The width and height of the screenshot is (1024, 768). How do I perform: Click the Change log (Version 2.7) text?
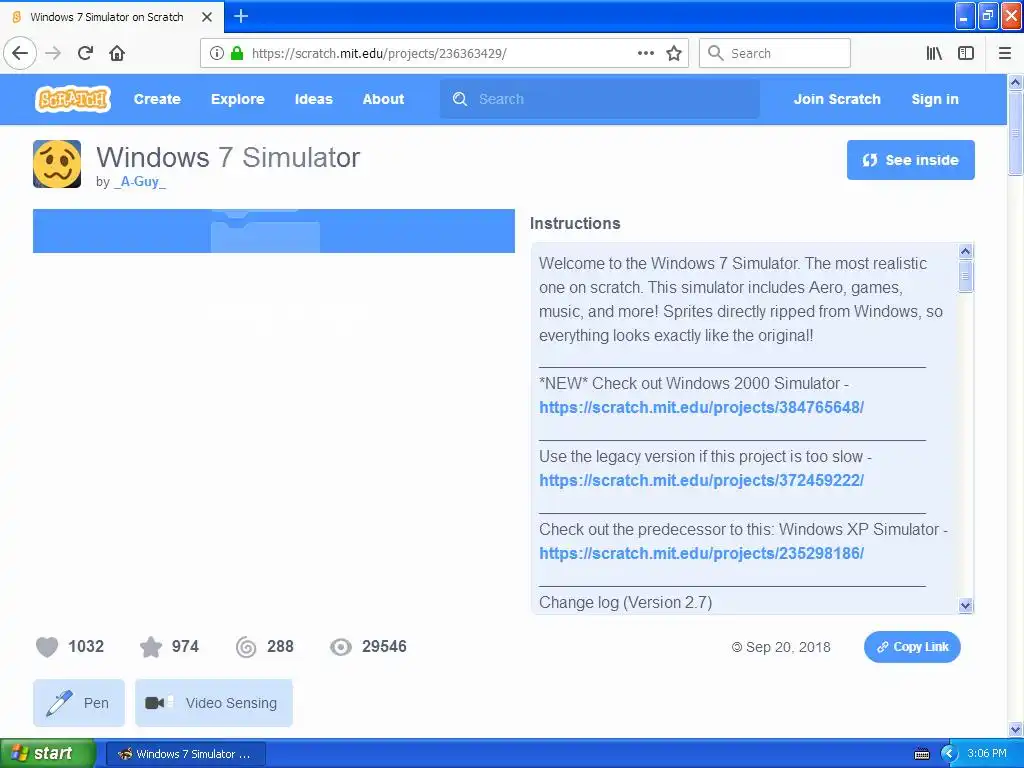[626, 602]
